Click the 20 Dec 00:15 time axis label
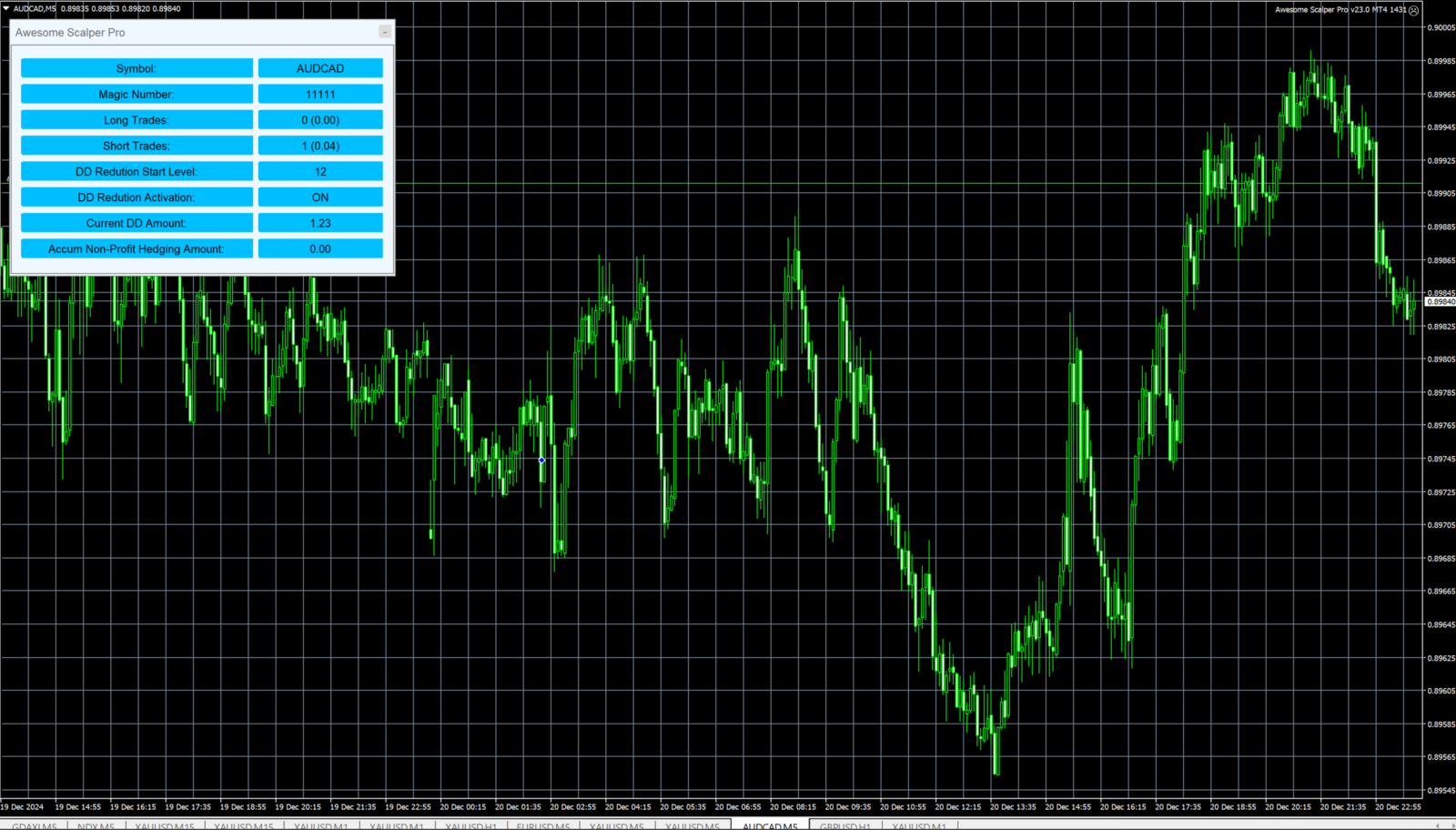This screenshot has height=830, width=1456. pyautogui.click(x=463, y=806)
